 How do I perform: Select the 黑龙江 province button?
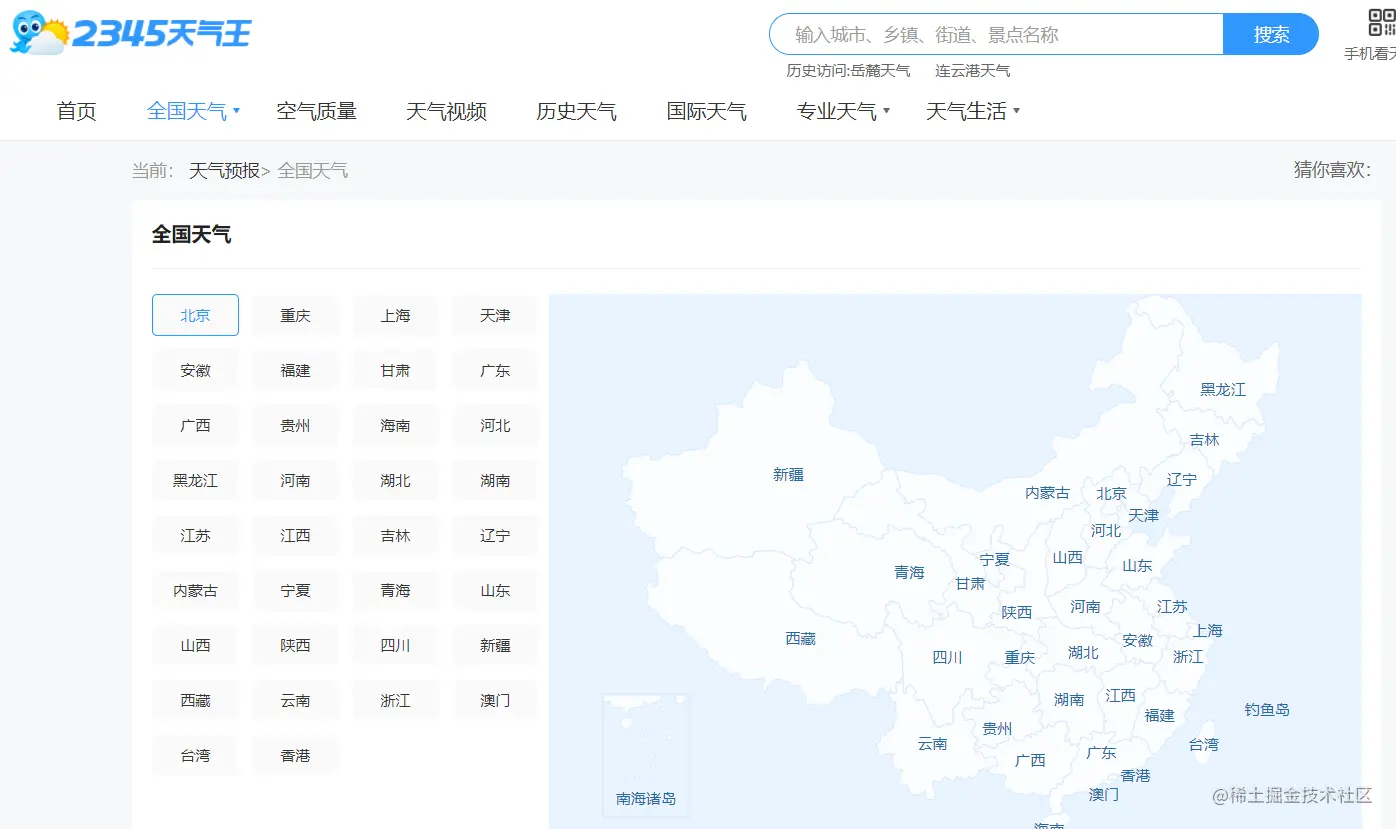[195, 480]
